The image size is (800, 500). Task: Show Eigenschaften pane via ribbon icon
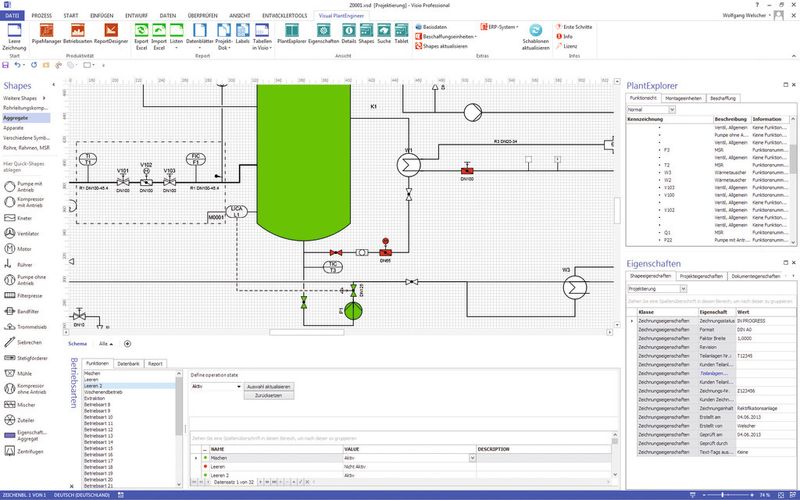coord(323,34)
